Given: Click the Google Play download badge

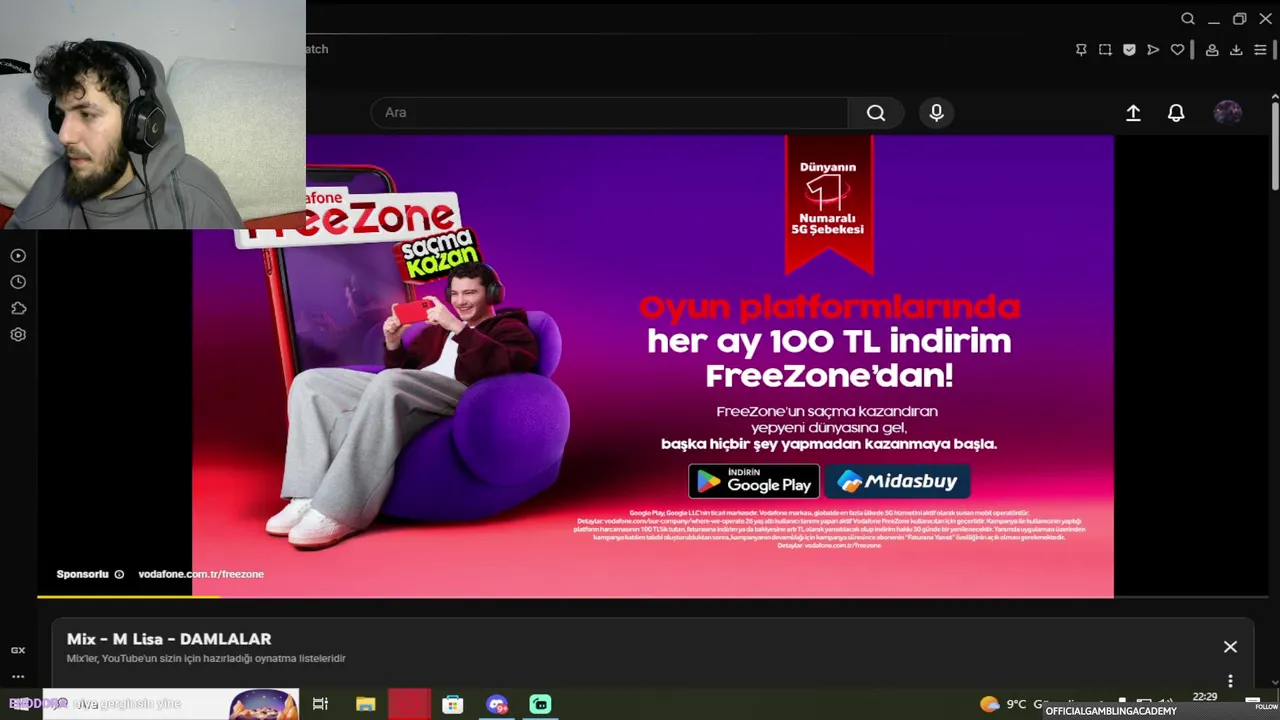Looking at the screenshot, I should pyautogui.click(x=754, y=481).
